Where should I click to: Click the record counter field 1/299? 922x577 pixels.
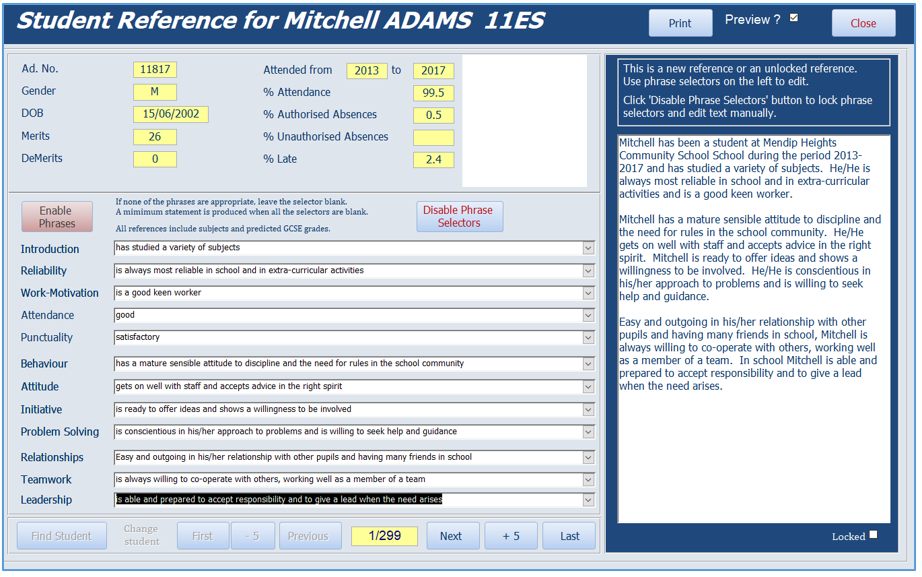385,536
